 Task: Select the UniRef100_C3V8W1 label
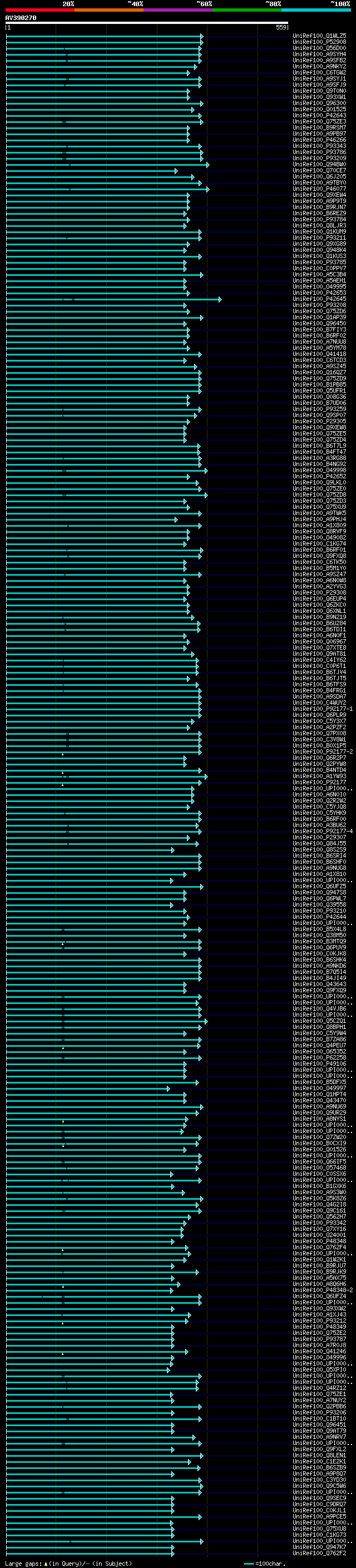pos(319,740)
